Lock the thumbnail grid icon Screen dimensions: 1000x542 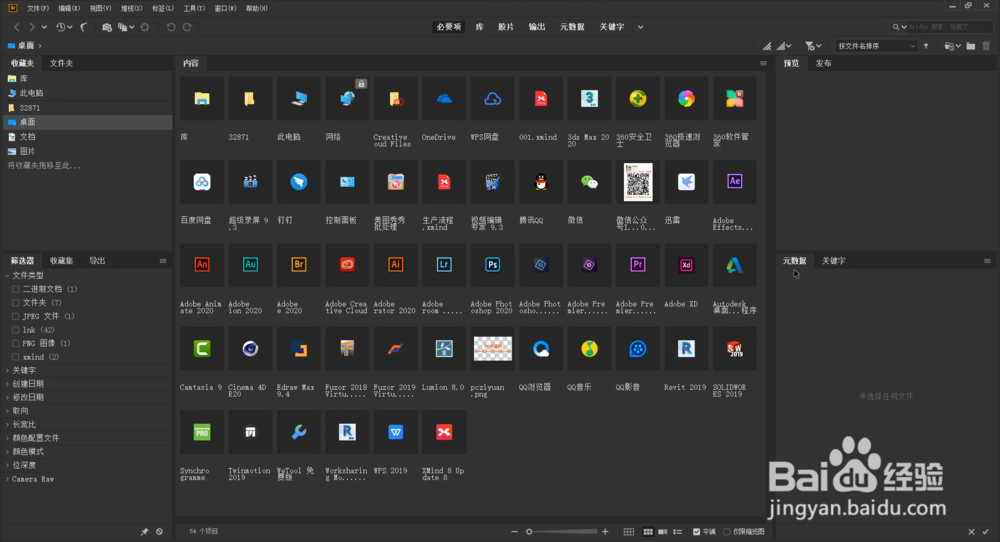[x=629, y=531]
